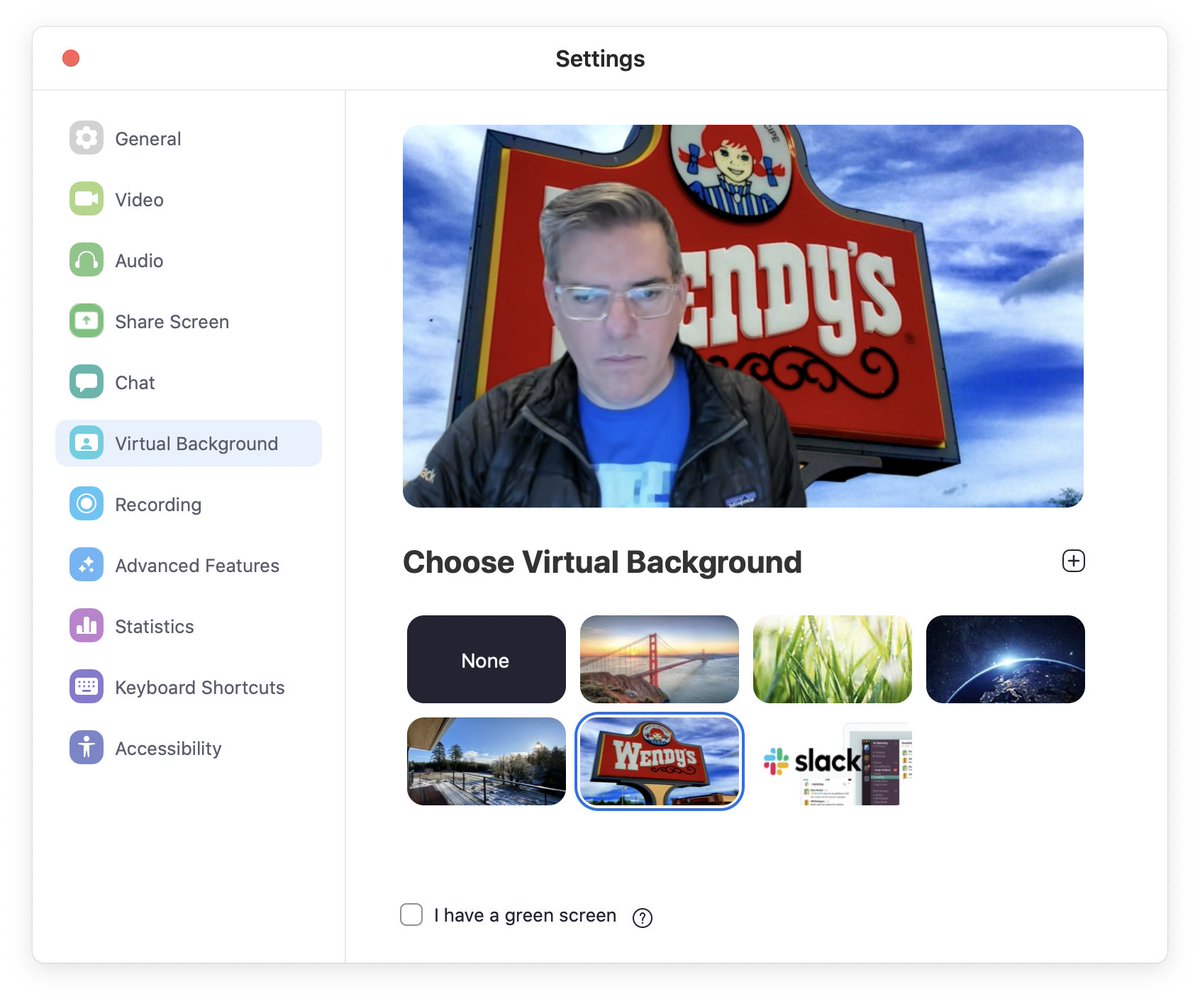Close the Settings window
Screen dimensions: 1200x1001
[71, 58]
